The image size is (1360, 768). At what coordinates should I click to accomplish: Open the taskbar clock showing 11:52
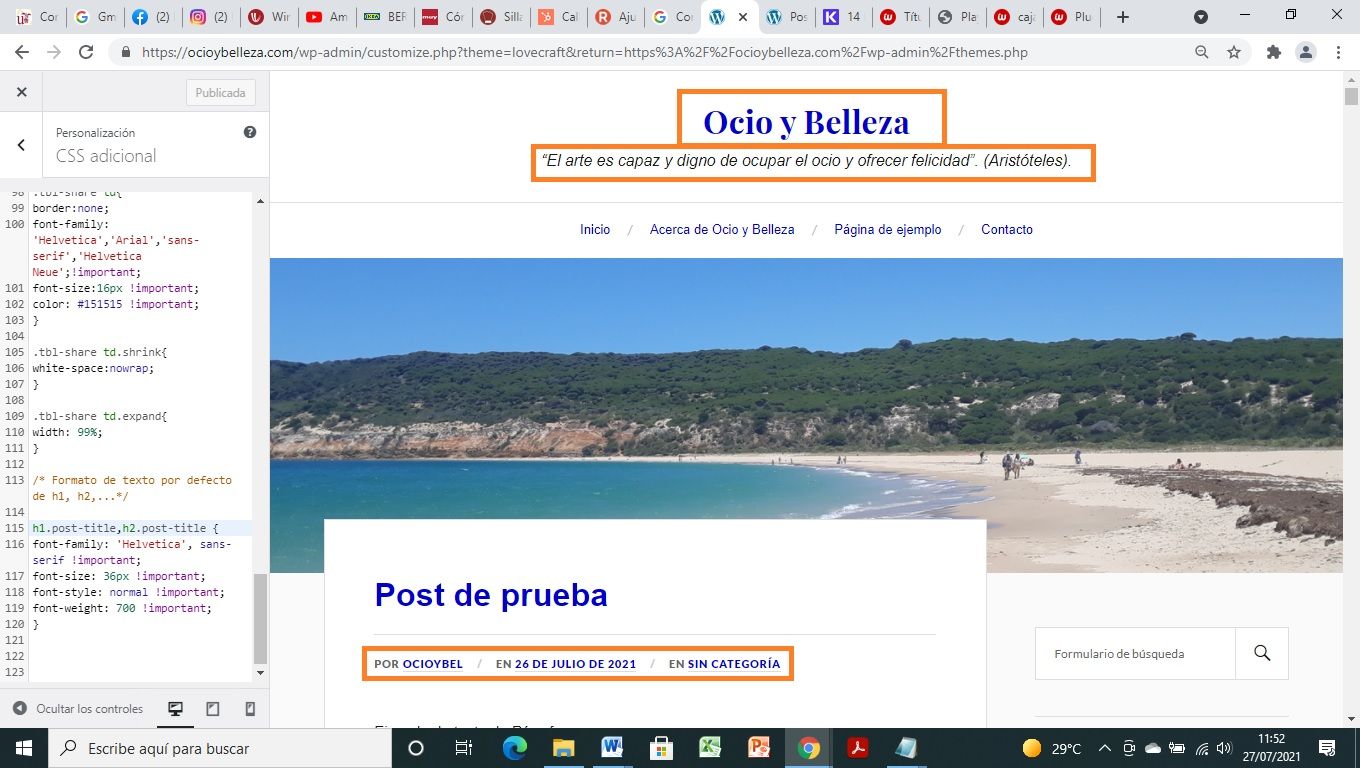coord(1272,748)
